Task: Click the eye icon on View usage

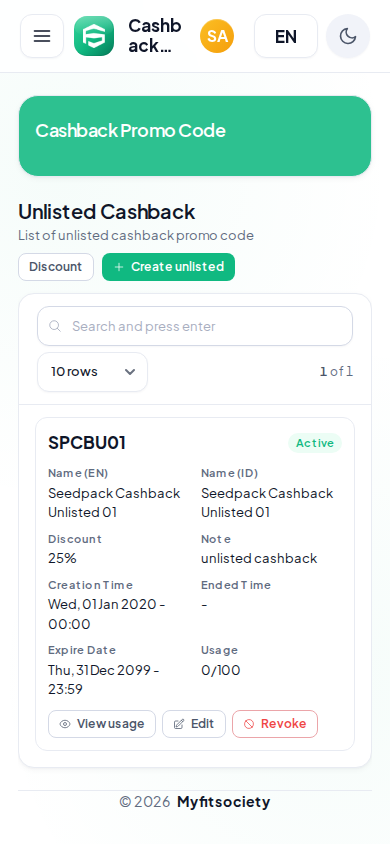Action: coord(65,724)
